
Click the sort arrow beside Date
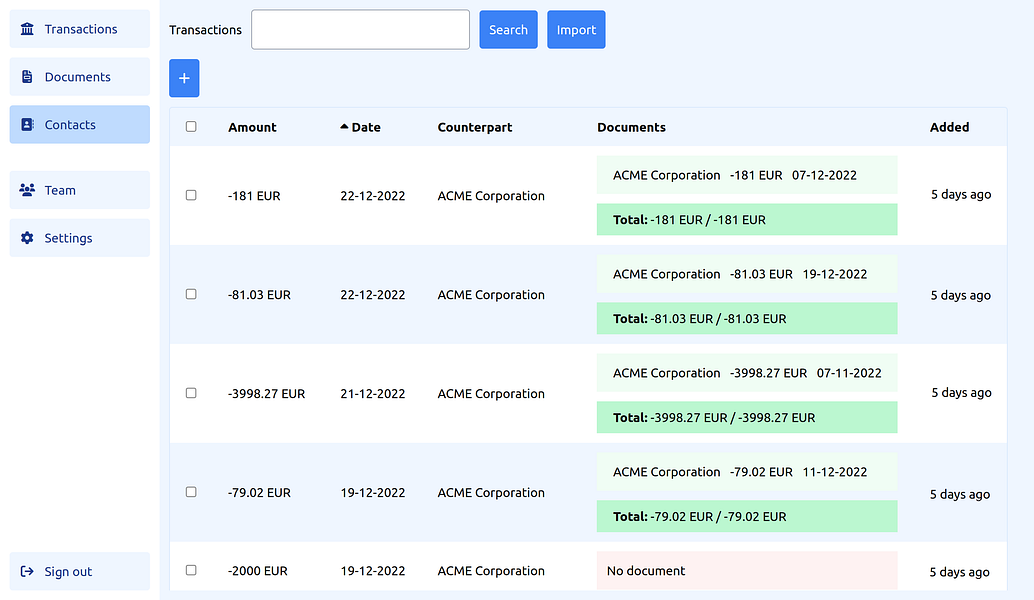click(345, 127)
